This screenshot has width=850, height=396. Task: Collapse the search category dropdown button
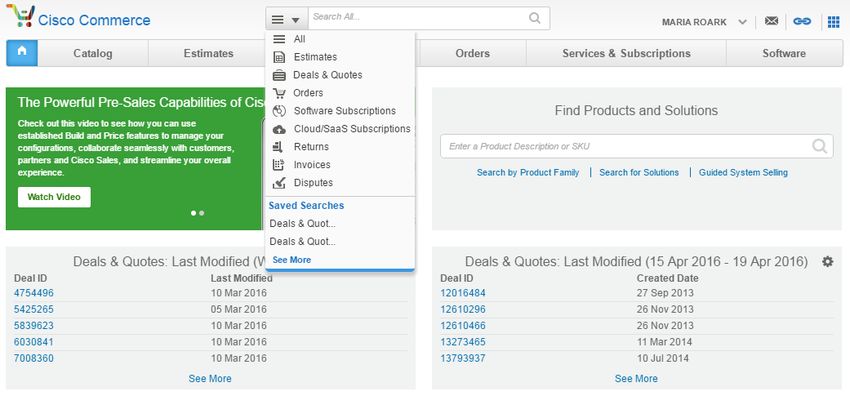click(286, 19)
